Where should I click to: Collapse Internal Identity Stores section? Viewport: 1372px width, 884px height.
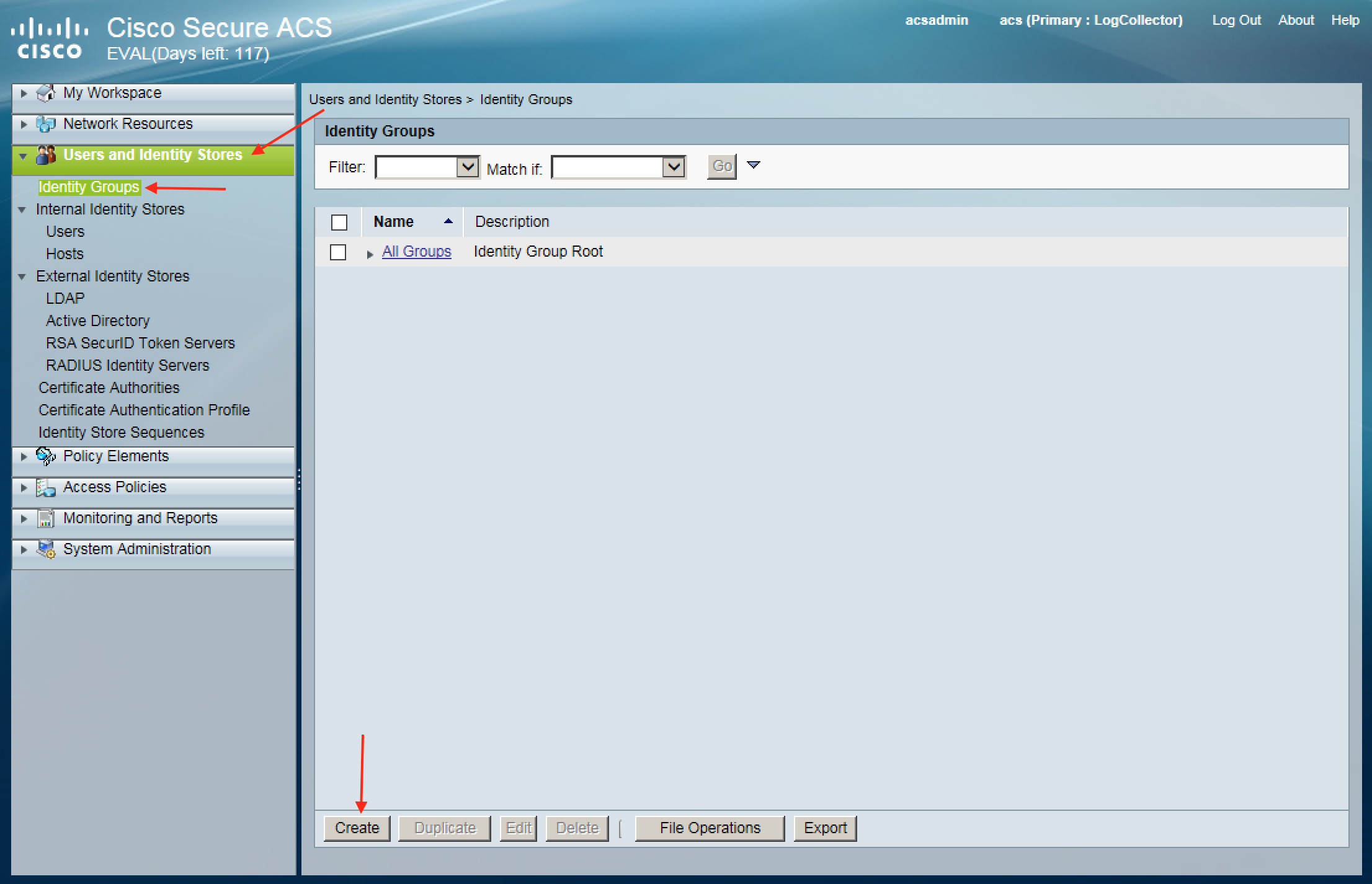point(22,210)
